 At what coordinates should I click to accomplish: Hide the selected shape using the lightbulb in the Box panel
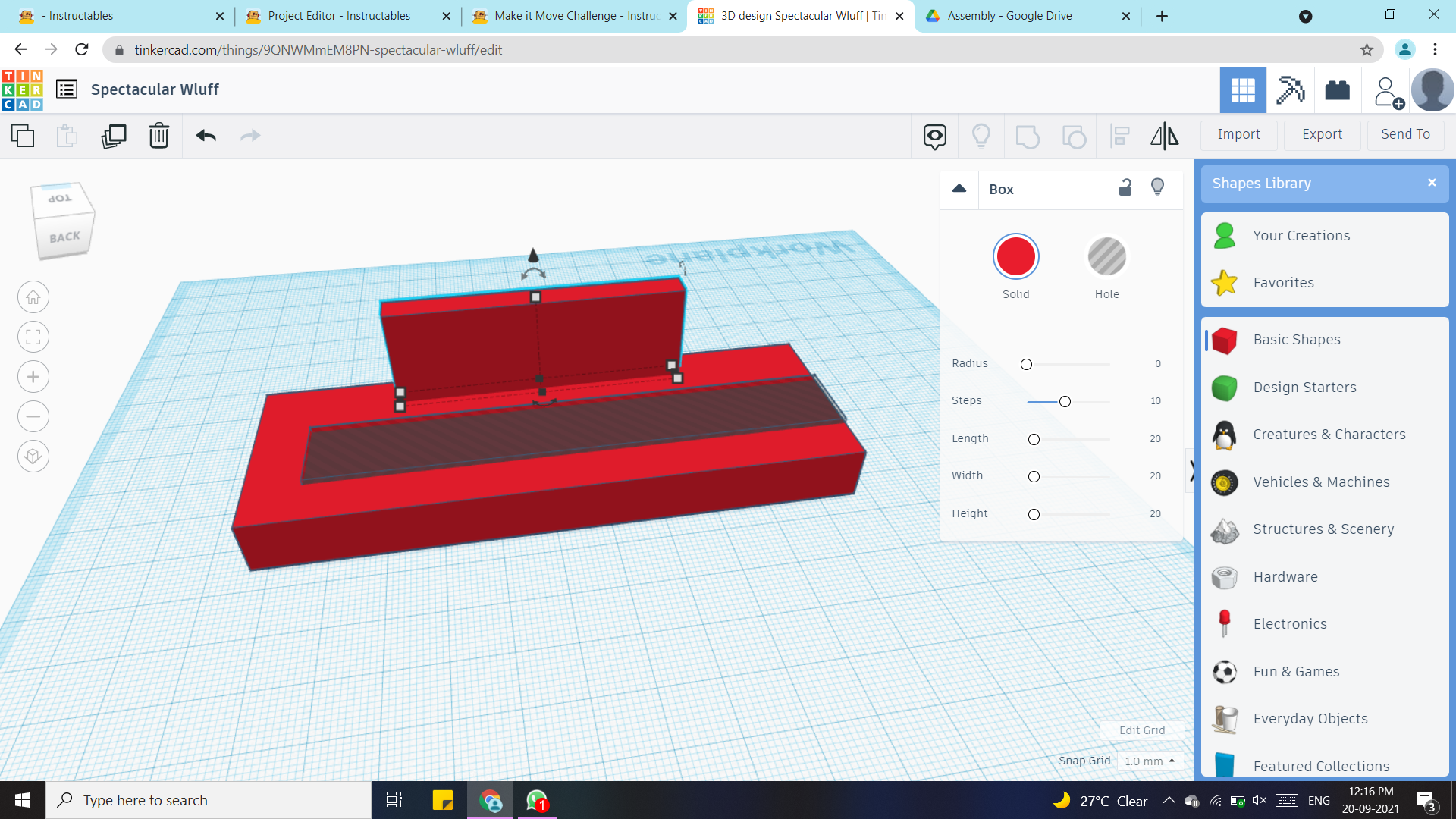1157,188
